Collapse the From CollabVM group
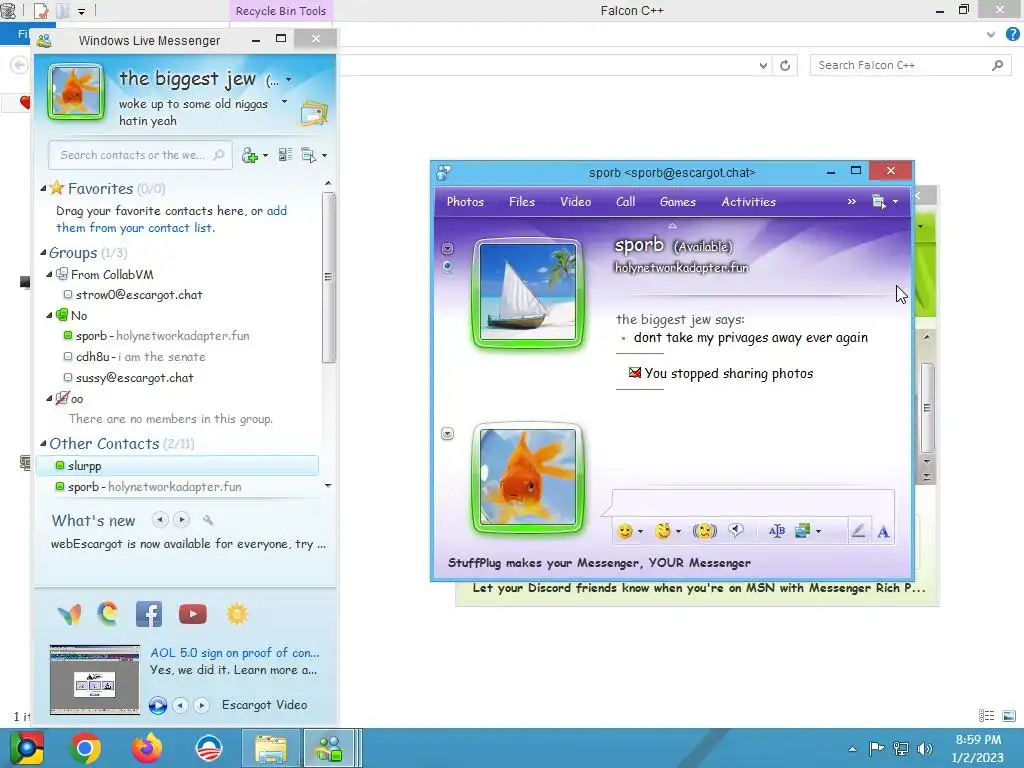The image size is (1024, 768). tap(49, 275)
